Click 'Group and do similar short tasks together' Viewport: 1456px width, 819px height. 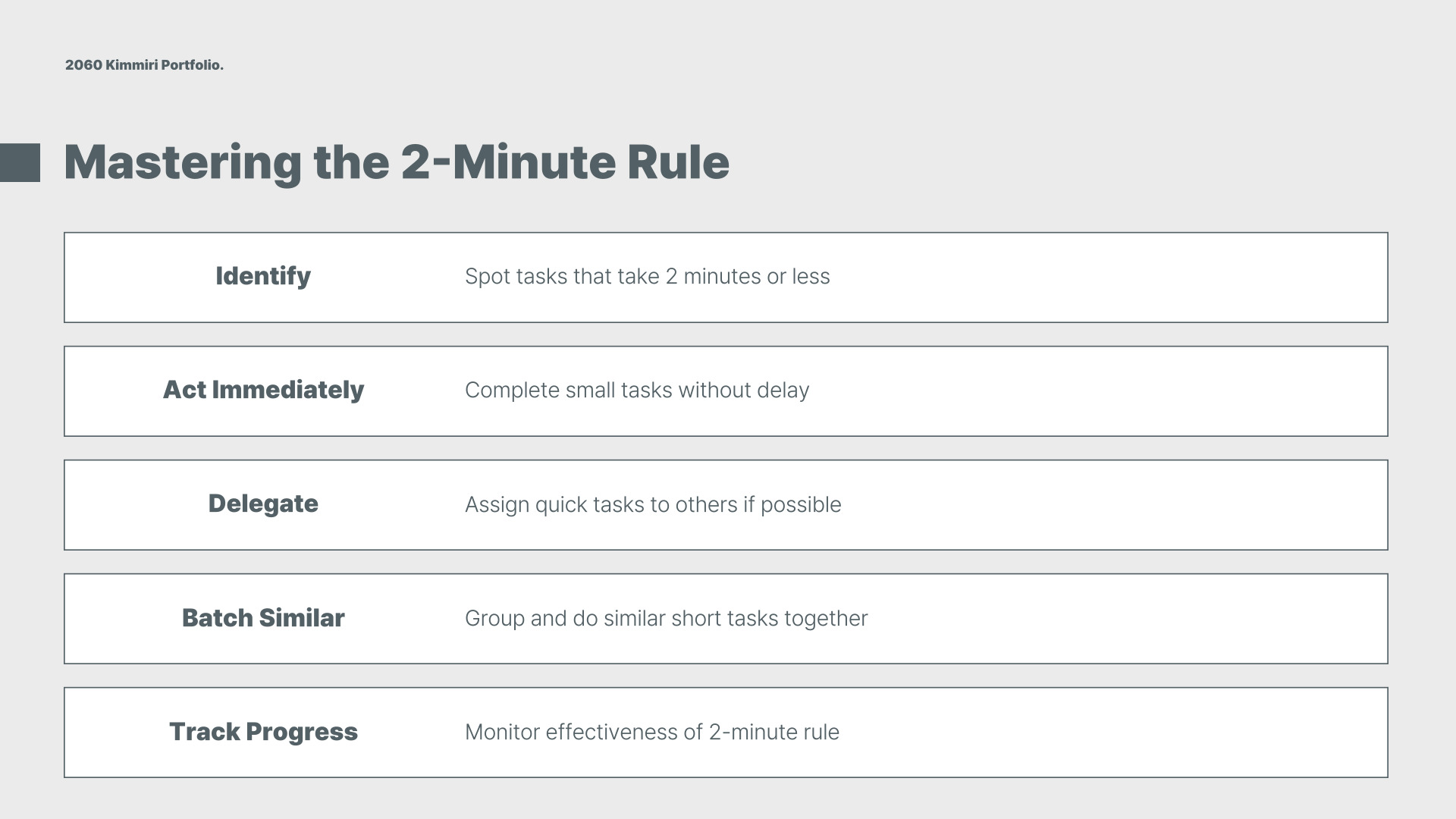point(666,619)
